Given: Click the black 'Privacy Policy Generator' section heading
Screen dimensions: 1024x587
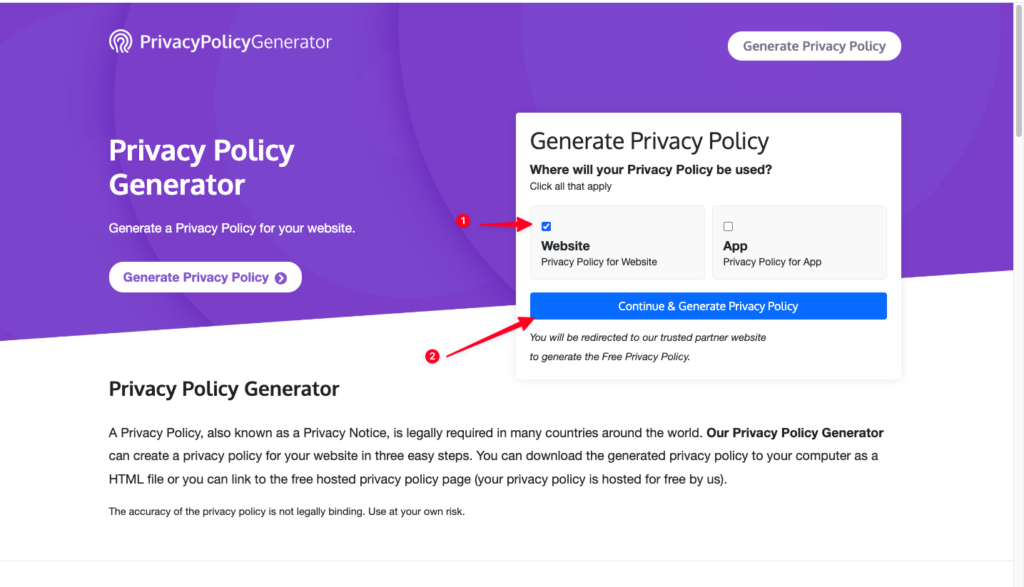Looking at the screenshot, I should coord(224,389).
